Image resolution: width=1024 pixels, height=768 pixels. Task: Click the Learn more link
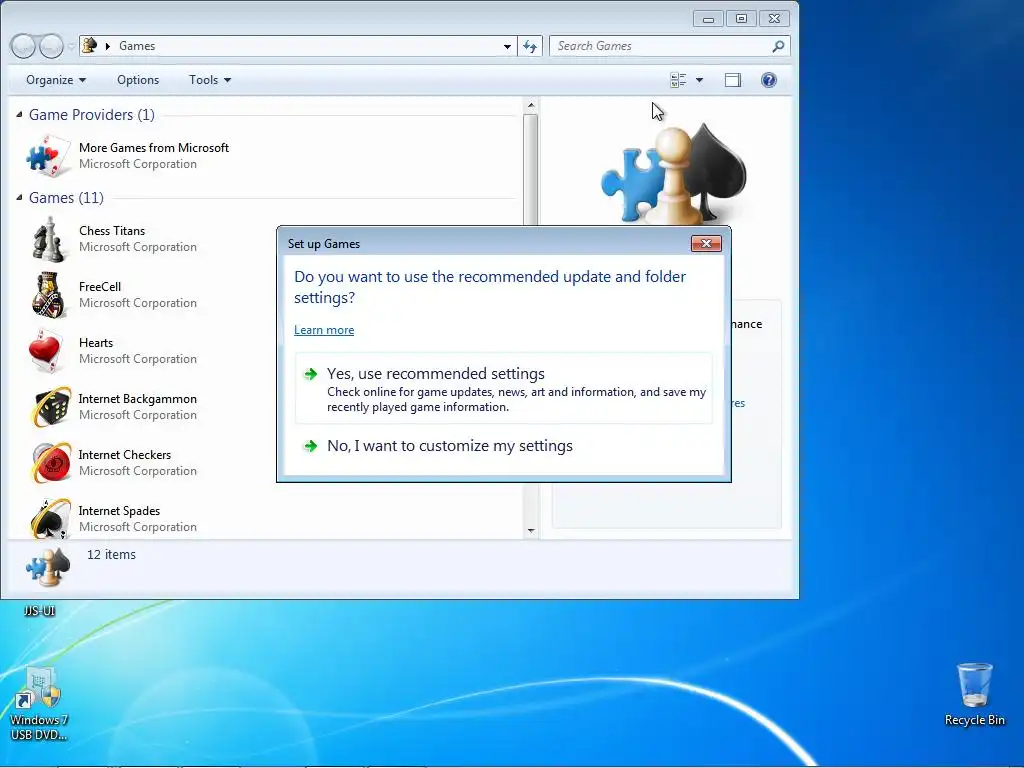coord(324,330)
